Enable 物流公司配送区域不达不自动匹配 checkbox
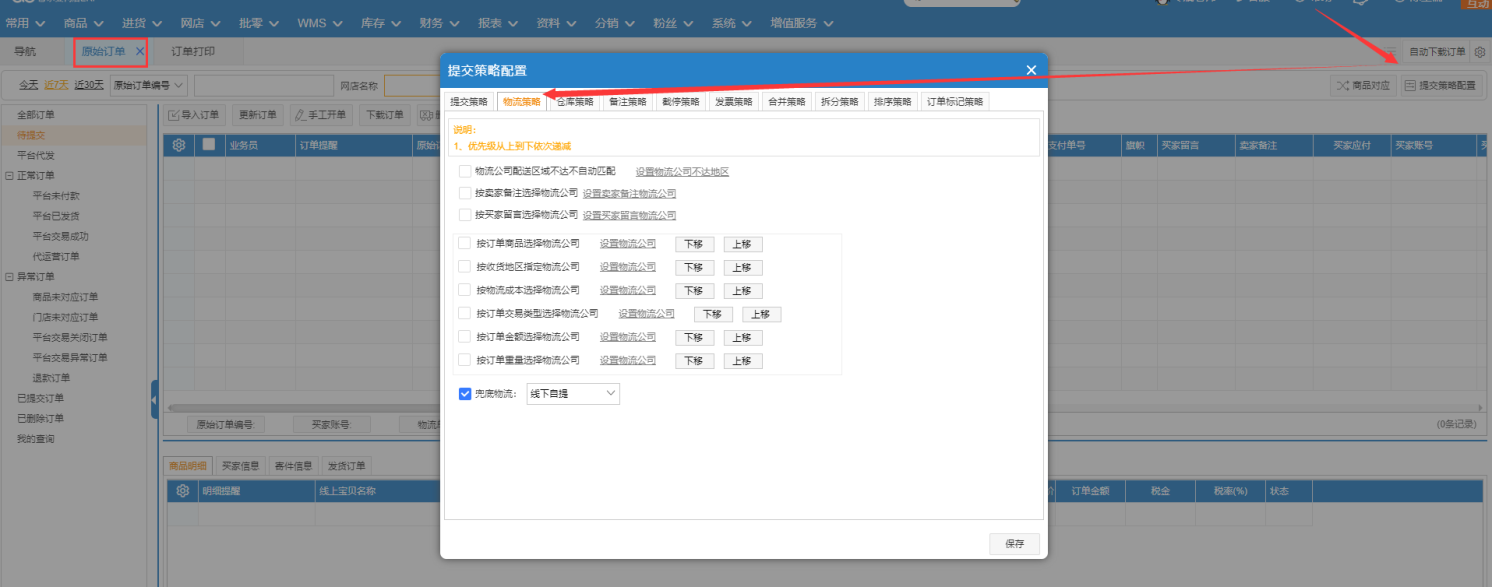 click(x=464, y=171)
